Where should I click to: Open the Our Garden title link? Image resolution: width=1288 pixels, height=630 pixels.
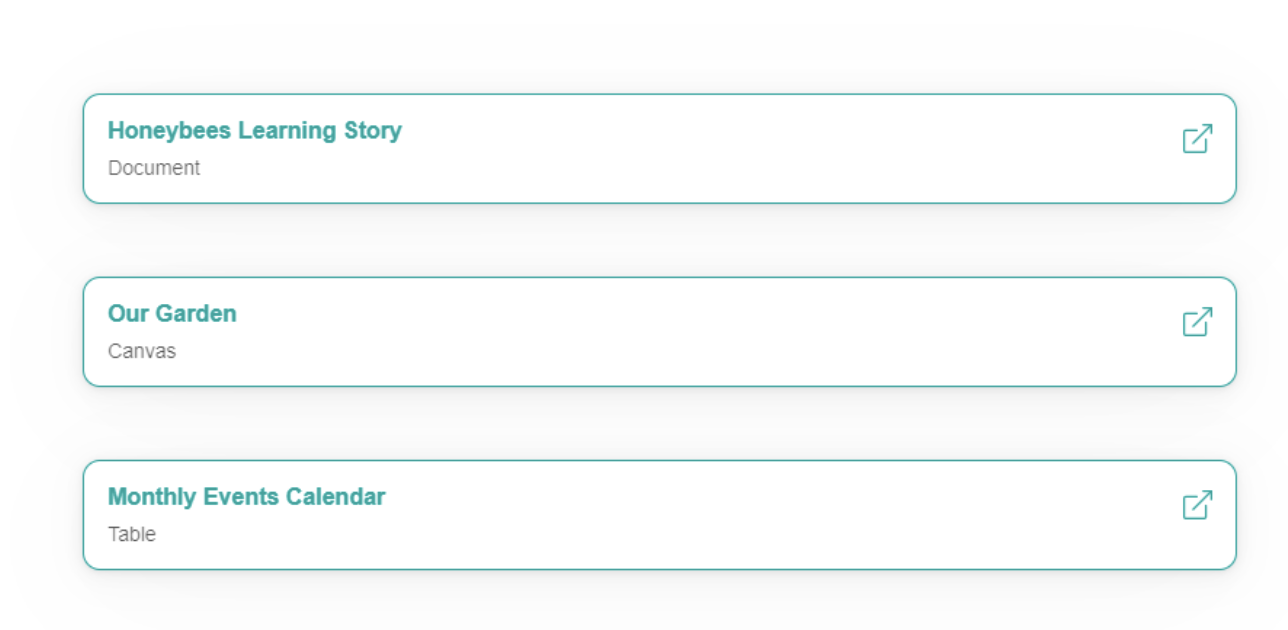(x=172, y=314)
